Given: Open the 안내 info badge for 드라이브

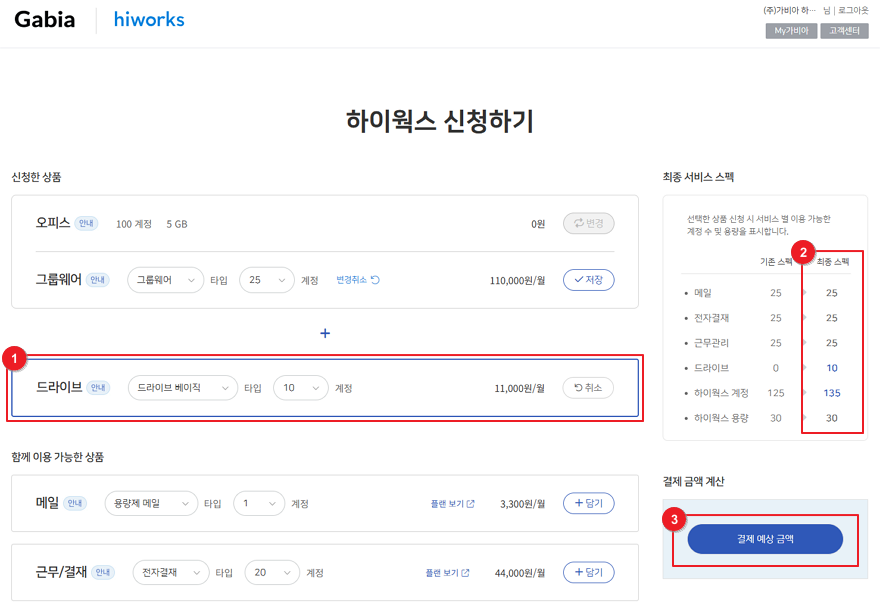Looking at the screenshot, I should click(x=98, y=388).
